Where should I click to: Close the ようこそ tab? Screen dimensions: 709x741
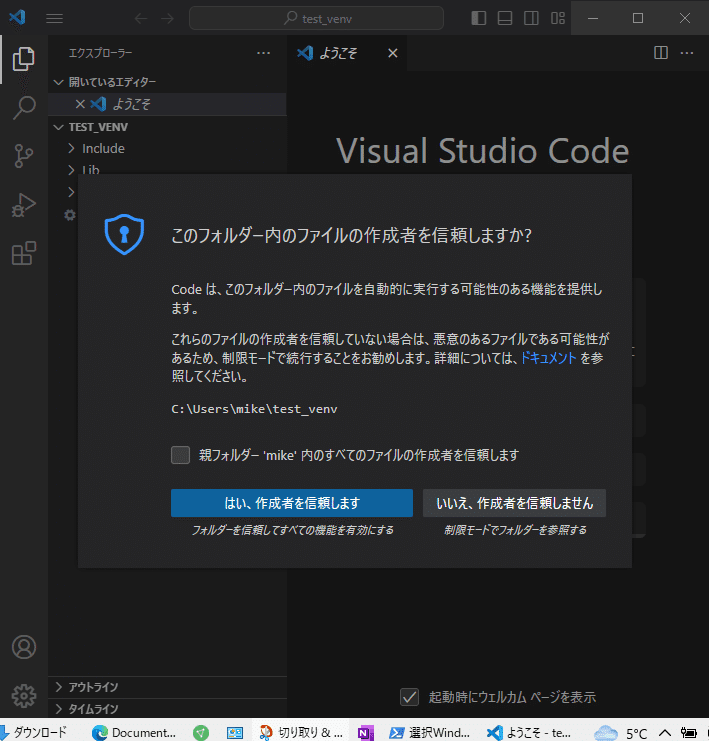(393, 53)
